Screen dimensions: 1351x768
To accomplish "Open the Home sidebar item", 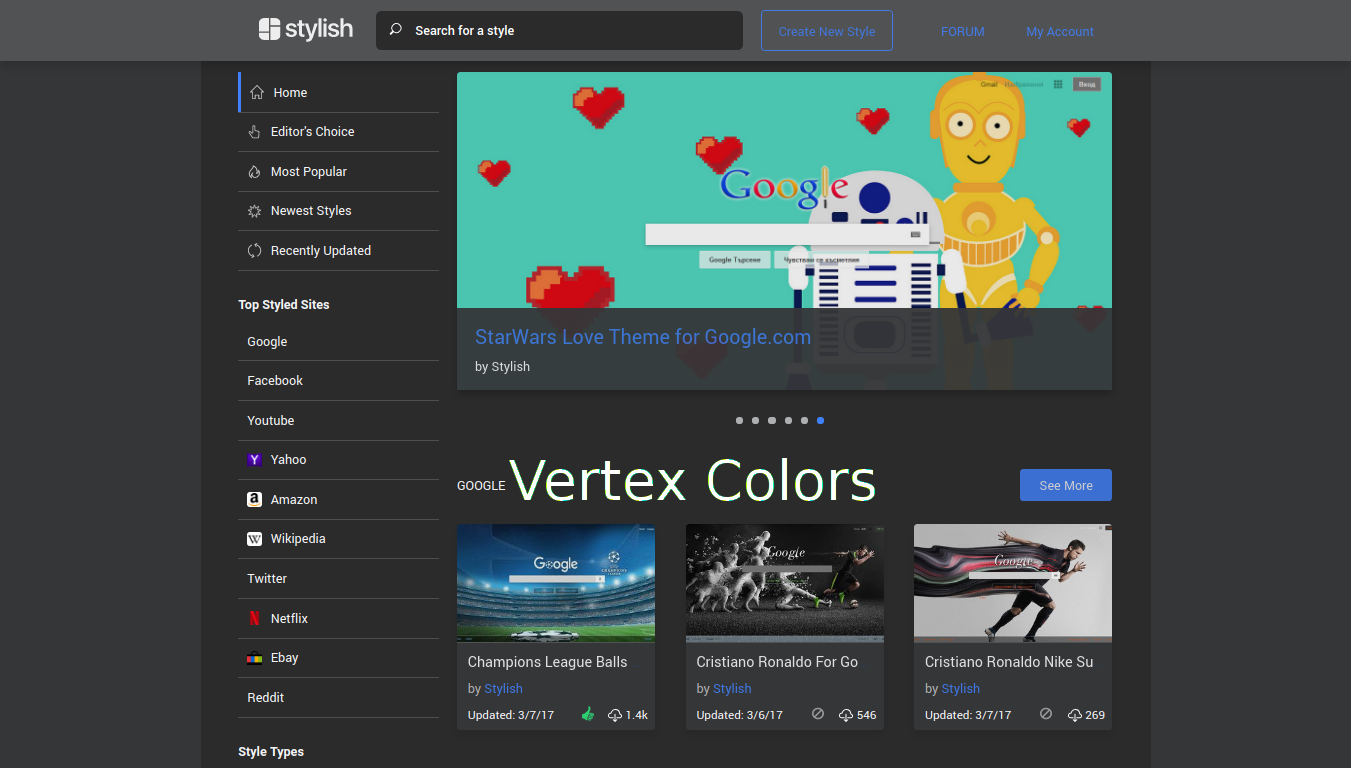I will [x=339, y=92].
